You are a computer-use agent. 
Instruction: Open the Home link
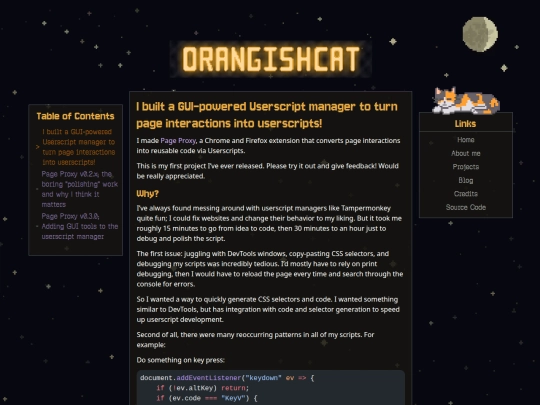click(466, 140)
